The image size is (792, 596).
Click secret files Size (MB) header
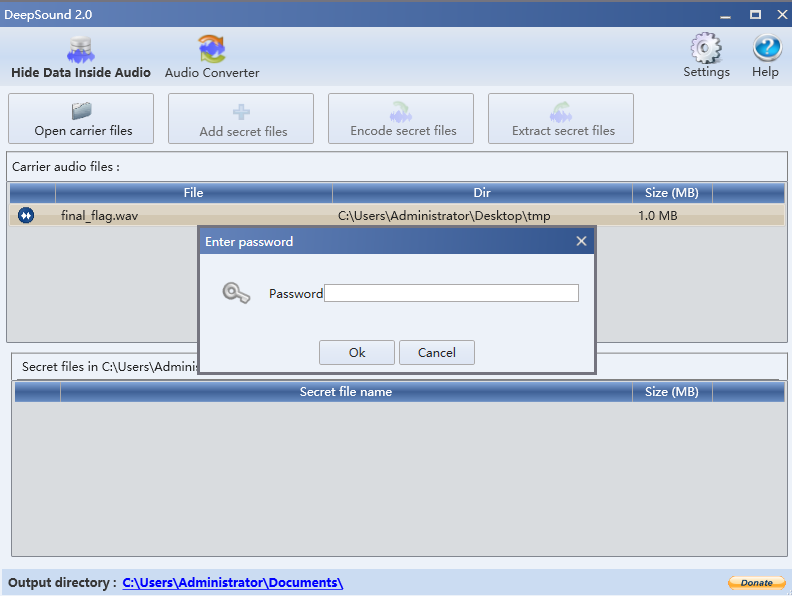[x=672, y=392]
